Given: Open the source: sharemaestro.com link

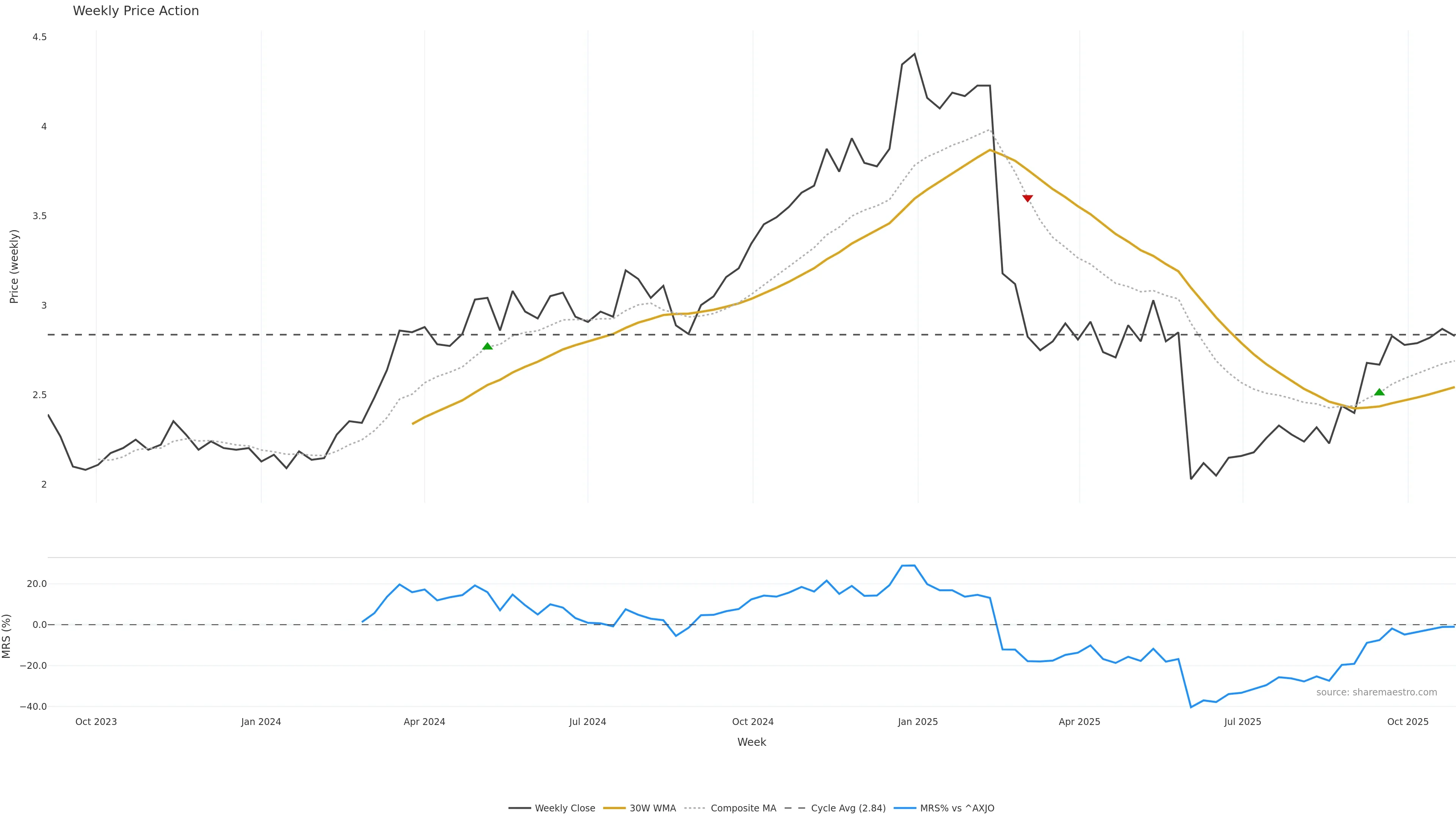Looking at the screenshot, I should point(1376,692).
